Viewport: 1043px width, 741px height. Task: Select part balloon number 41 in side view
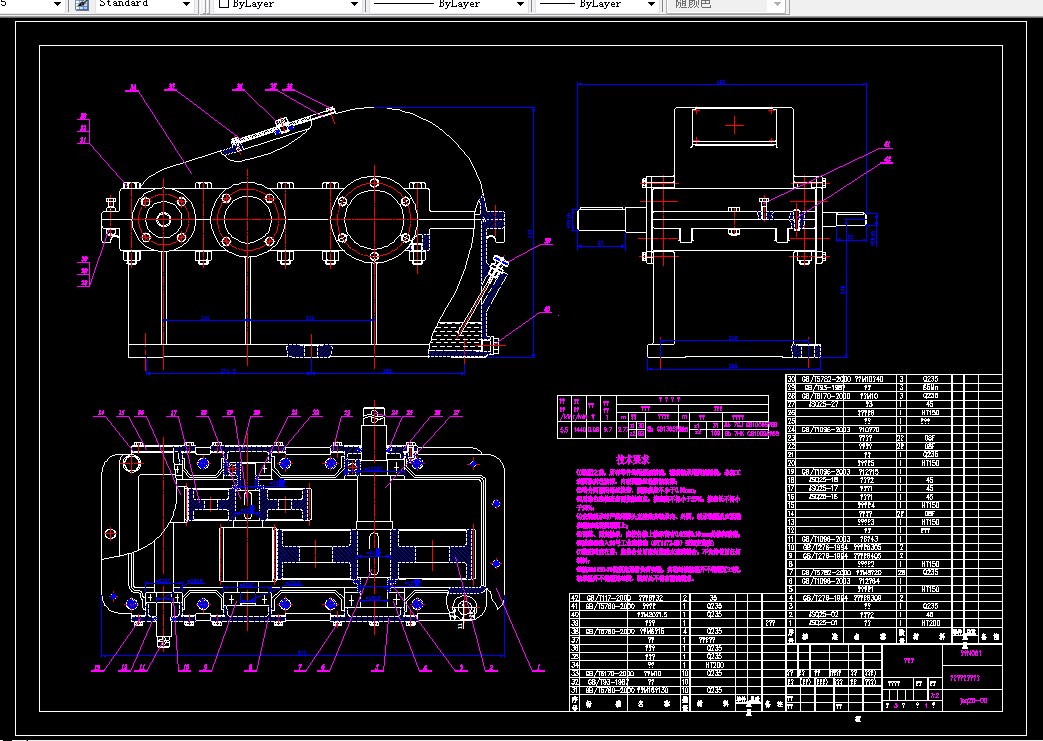(887, 144)
